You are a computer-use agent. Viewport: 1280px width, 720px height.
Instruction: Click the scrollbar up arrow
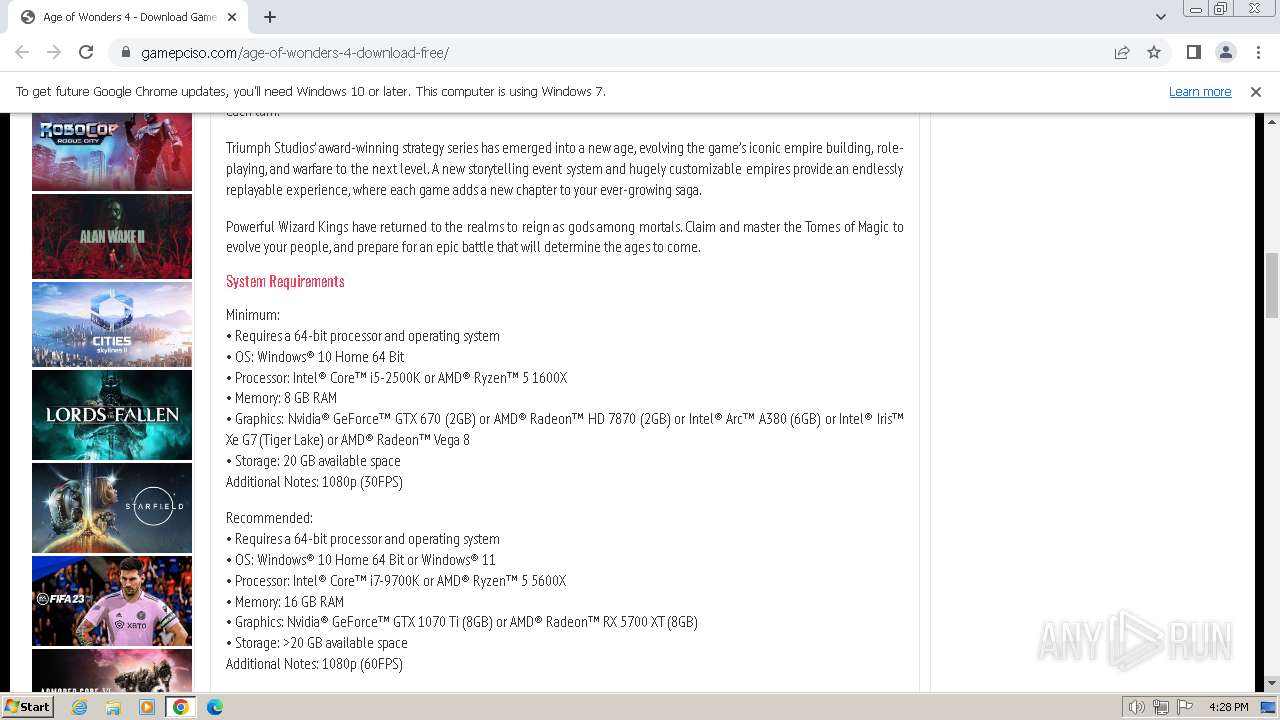[1271, 121]
